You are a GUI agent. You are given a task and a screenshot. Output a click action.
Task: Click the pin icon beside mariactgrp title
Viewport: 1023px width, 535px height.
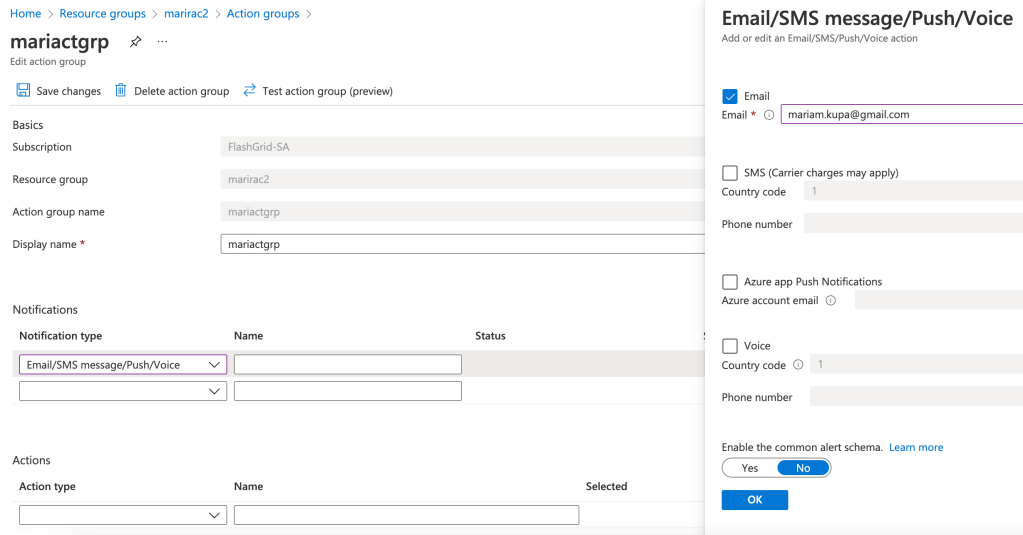pos(135,42)
